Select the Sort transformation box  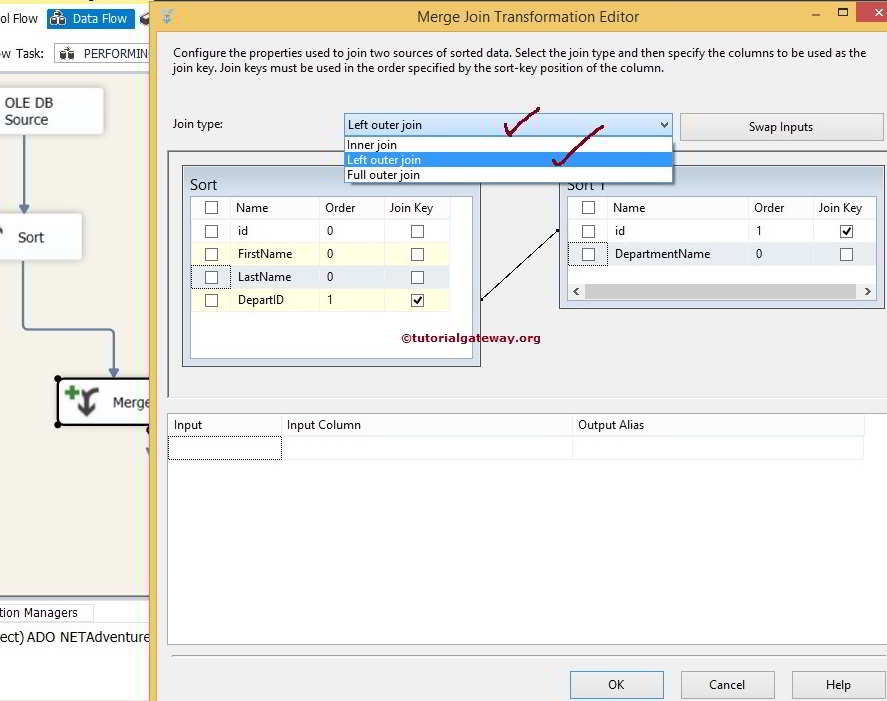30,237
